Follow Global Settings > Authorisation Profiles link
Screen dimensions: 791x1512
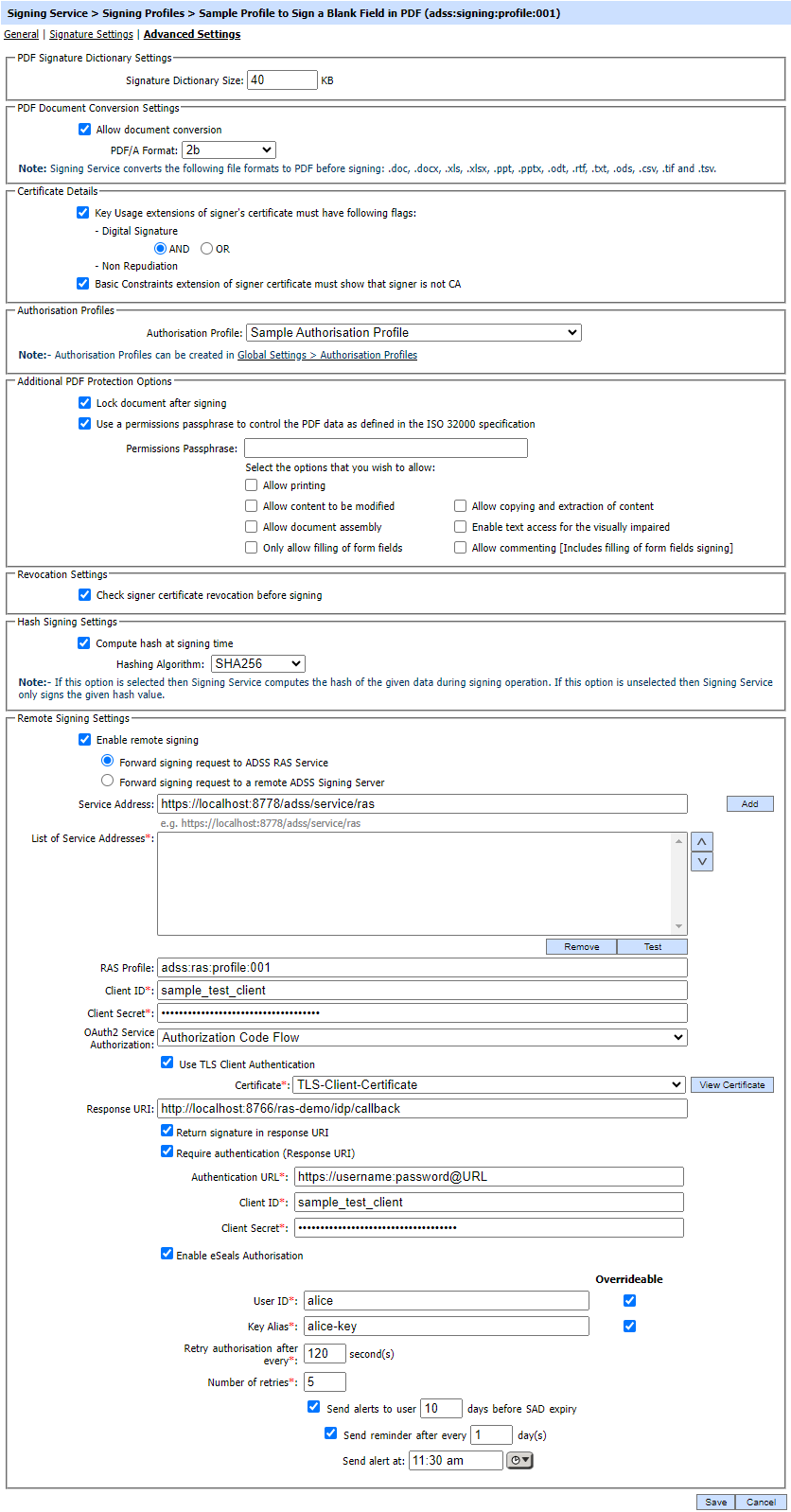(x=327, y=355)
